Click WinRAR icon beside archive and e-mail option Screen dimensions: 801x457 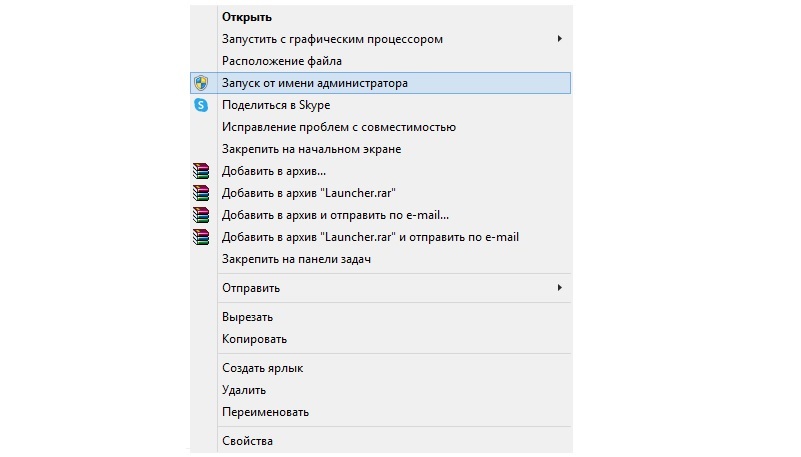pos(201,215)
